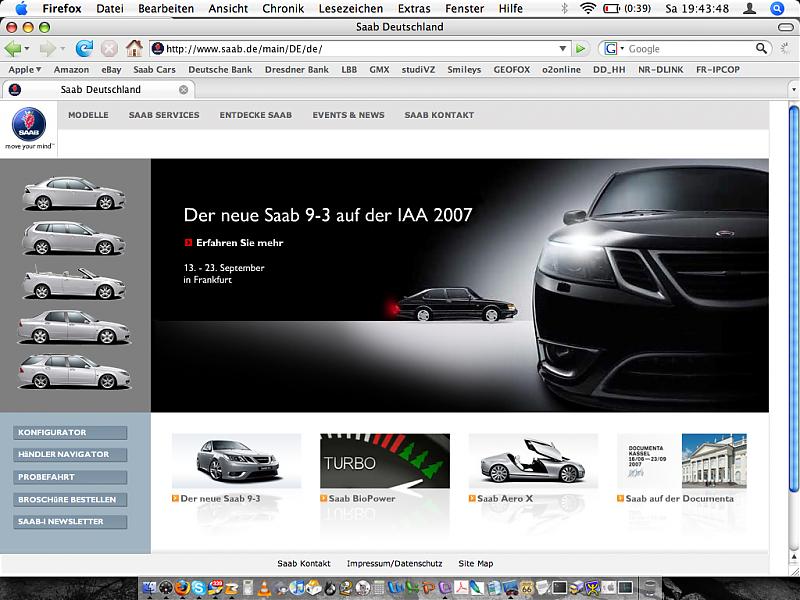The image size is (800, 600).
Task: Open the Forward button history dropdown arrow
Action: (62, 49)
